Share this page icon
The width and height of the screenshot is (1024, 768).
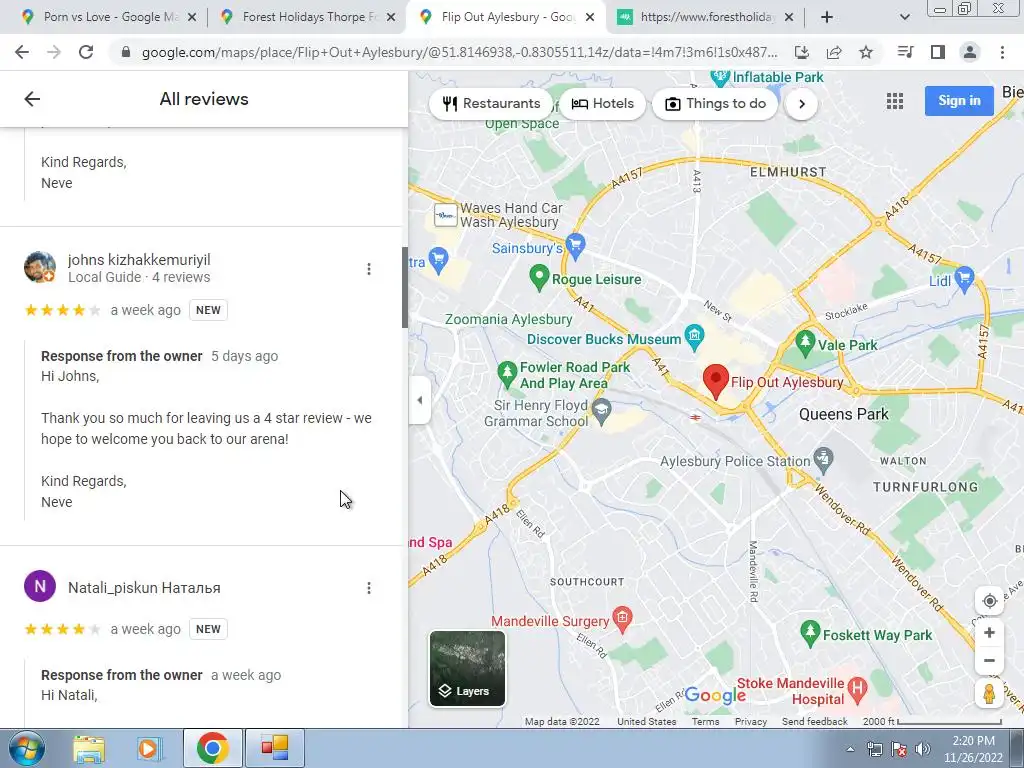[x=834, y=52]
